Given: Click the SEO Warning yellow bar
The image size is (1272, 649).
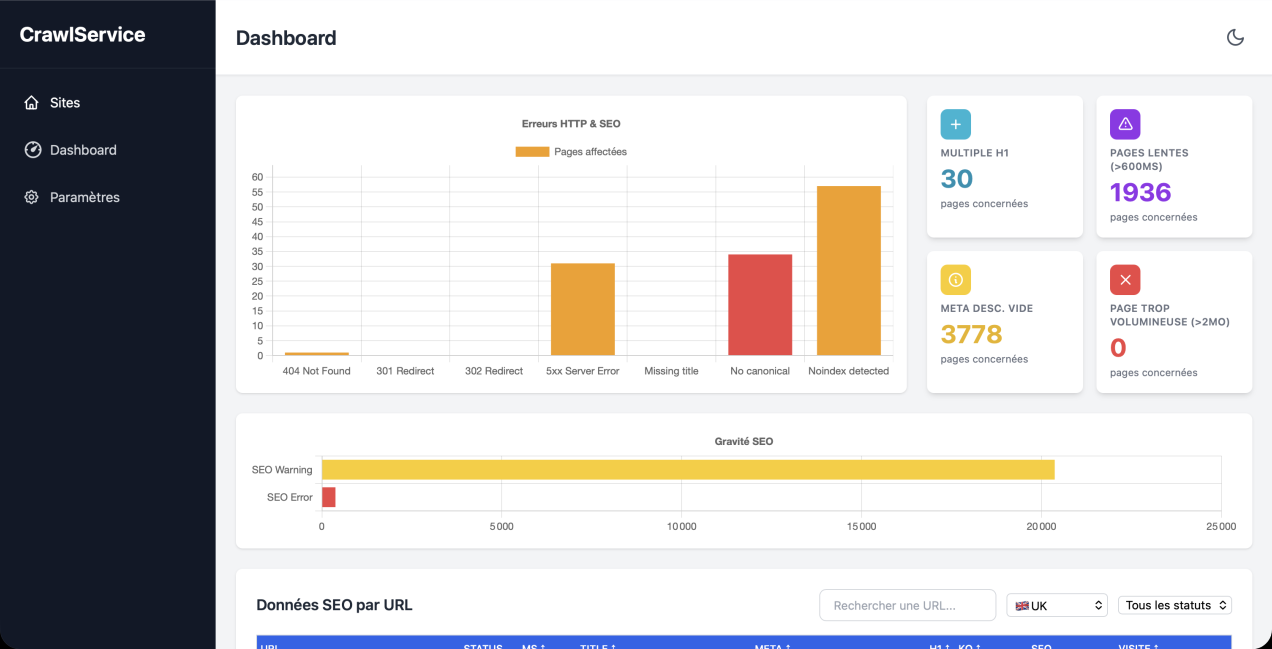Looking at the screenshot, I should coord(687,470).
